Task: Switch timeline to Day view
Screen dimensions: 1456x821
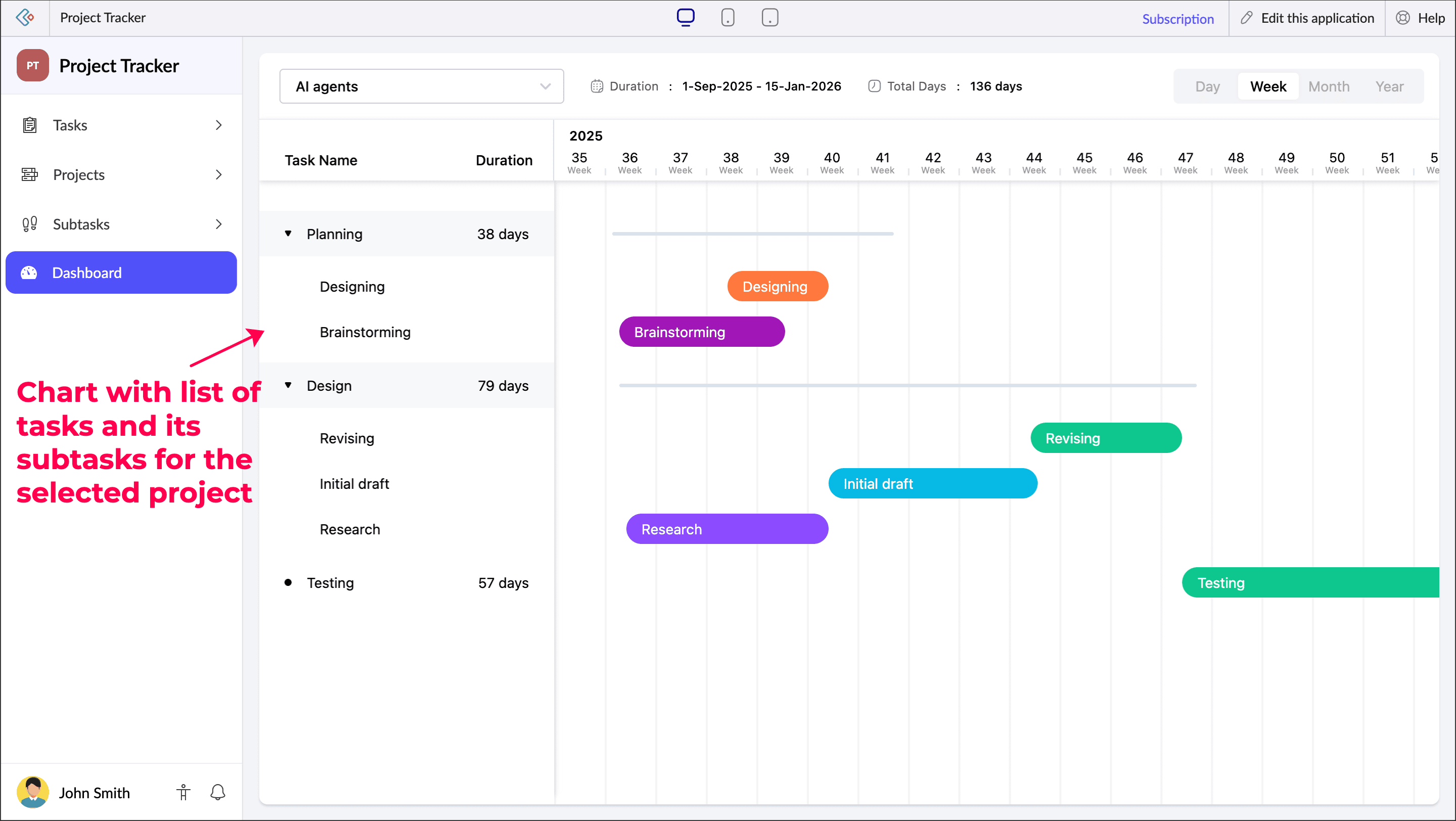Action: coord(1207,86)
